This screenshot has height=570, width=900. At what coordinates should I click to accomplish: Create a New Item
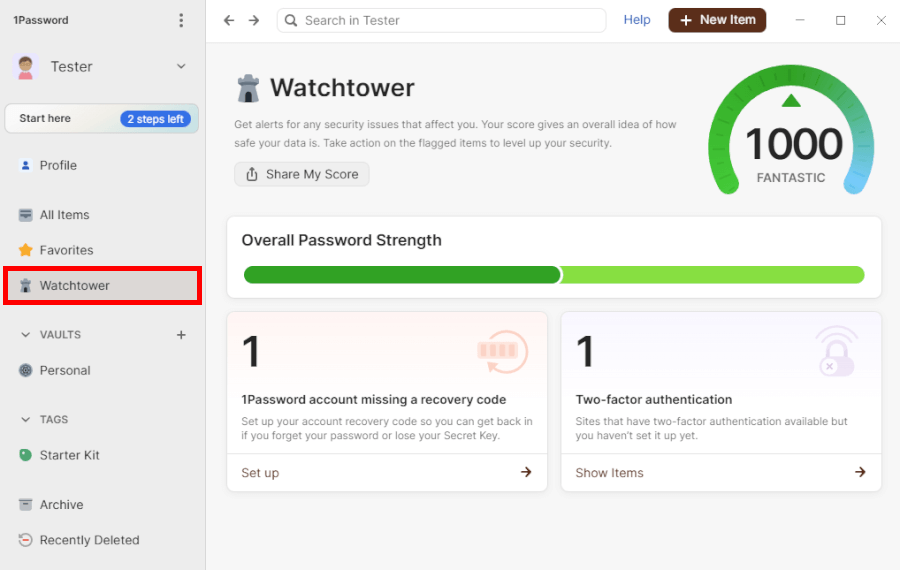[717, 20]
